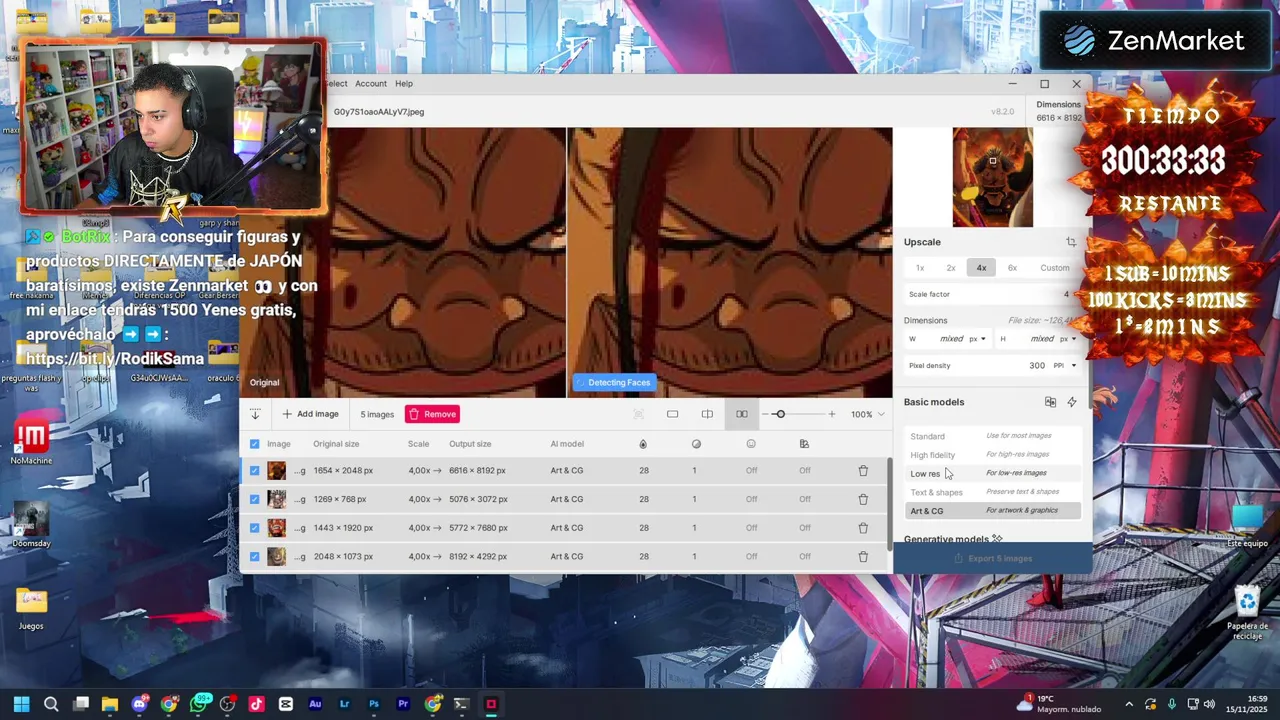
Task: Click the Export 5 images button
Action: click(x=991, y=558)
